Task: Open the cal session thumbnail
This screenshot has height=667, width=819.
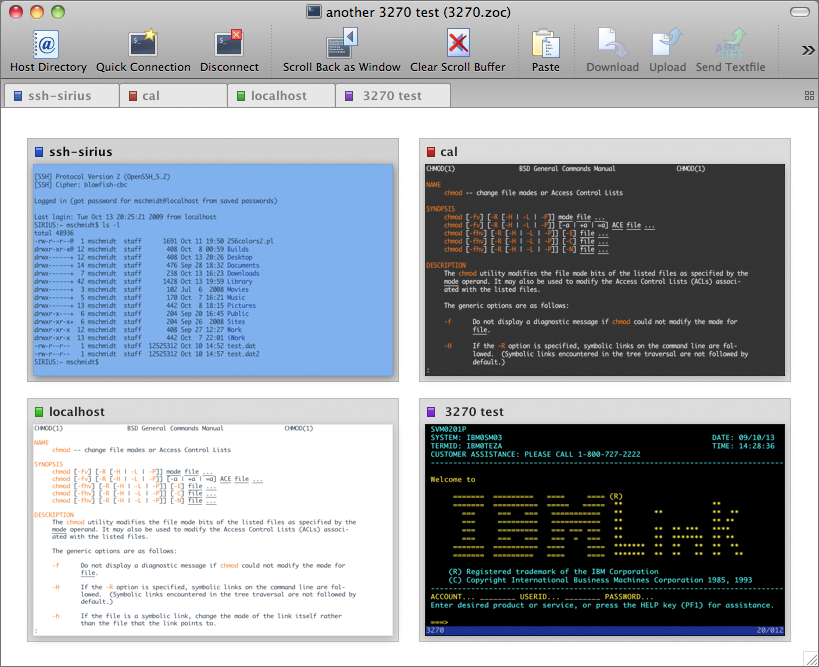Action: coord(605,270)
